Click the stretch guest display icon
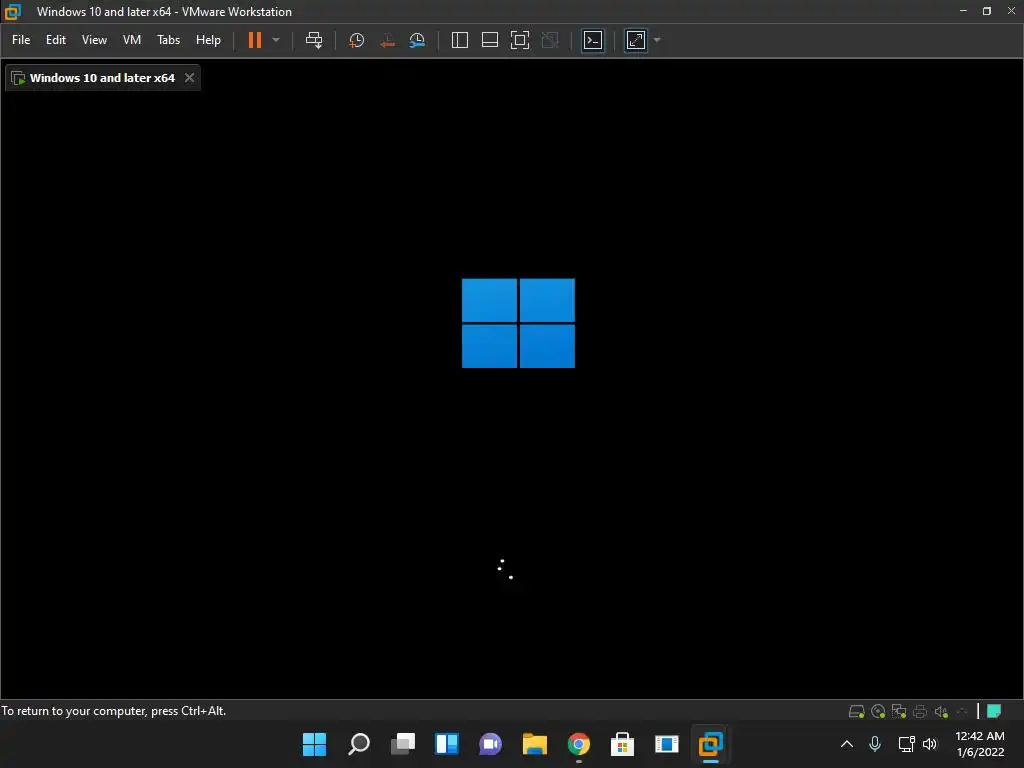1024x768 pixels. (x=636, y=40)
